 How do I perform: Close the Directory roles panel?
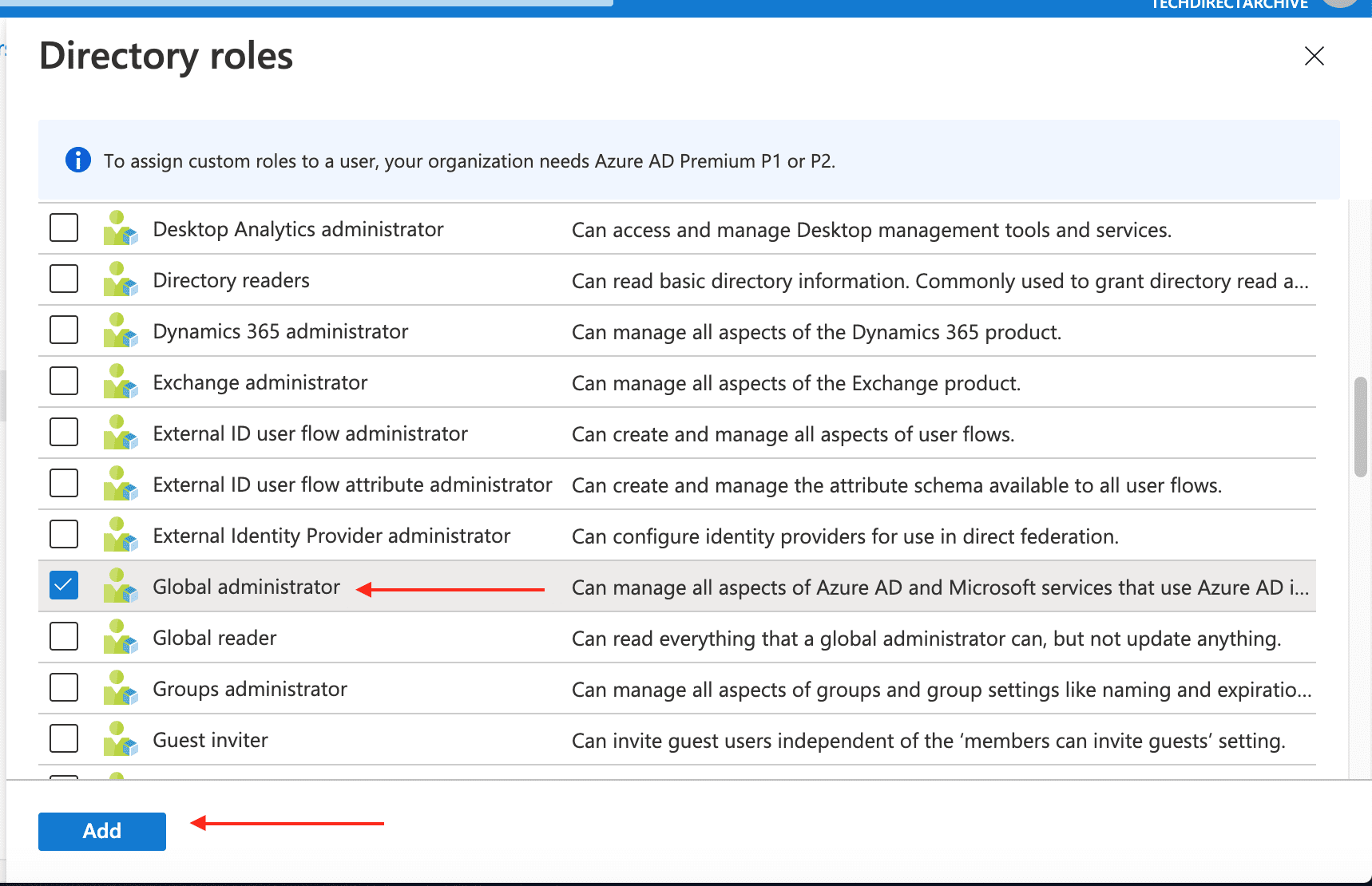pyautogui.click(x=1314, y=56)
